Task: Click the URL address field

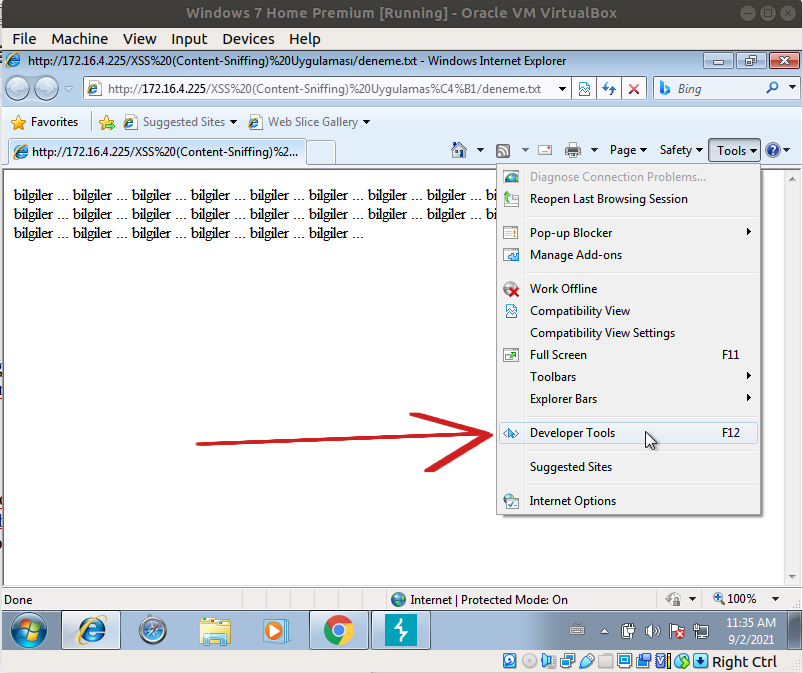Action: [324, 89]
